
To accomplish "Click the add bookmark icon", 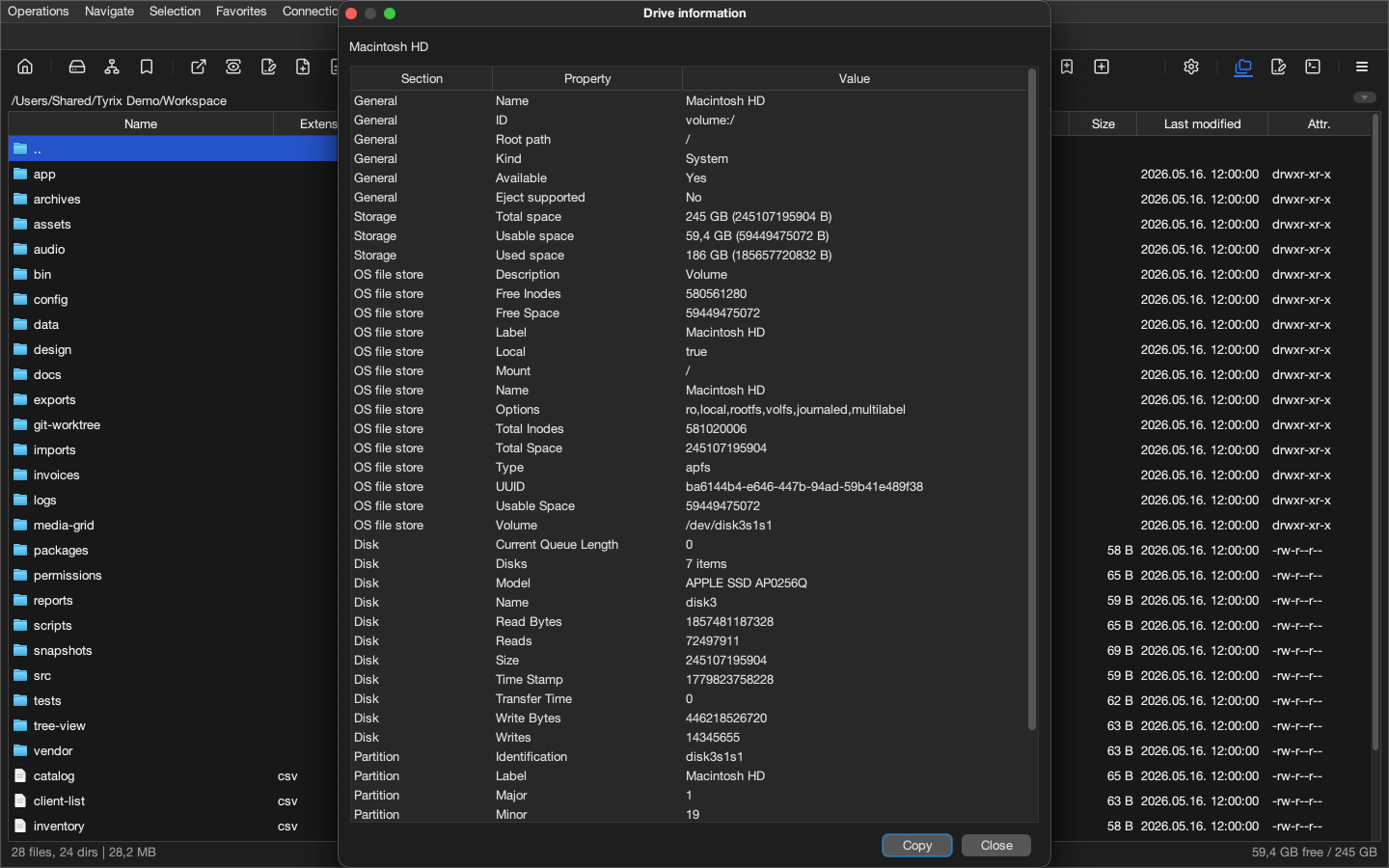I will 1067,67.
